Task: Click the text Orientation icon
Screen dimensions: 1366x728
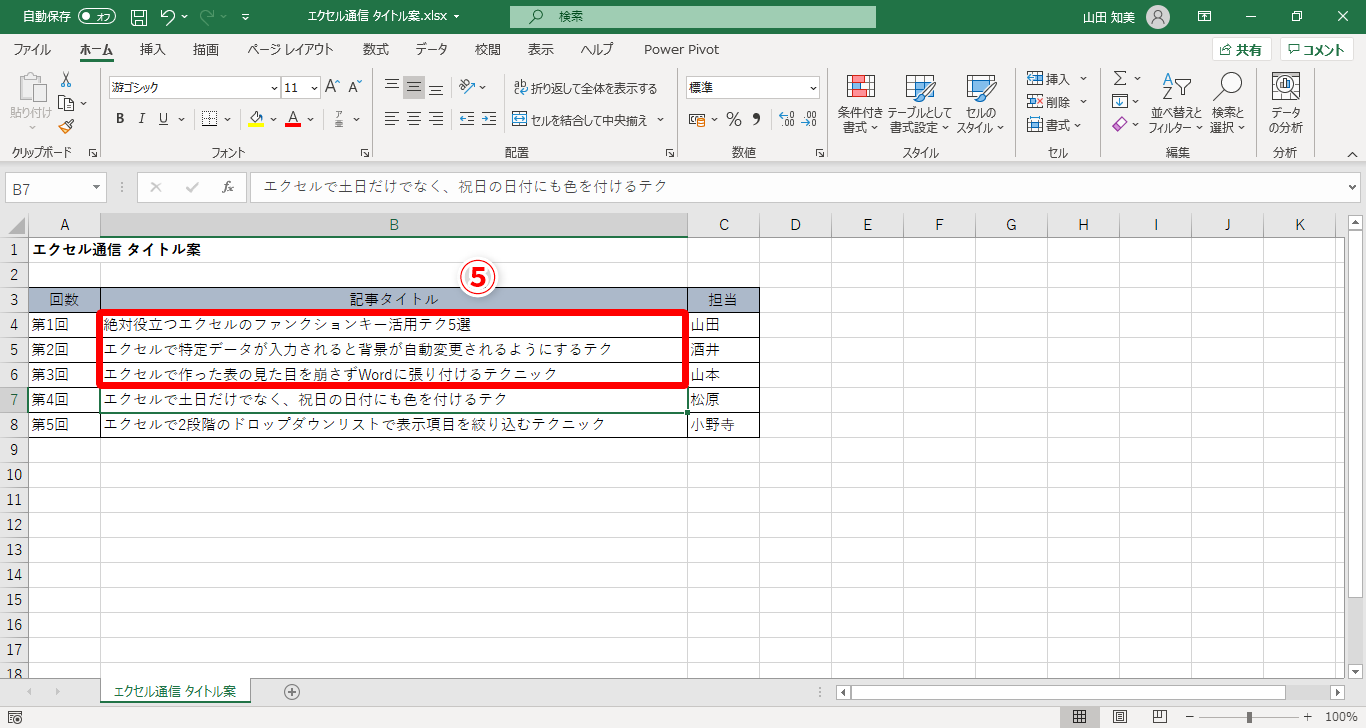Action: tap(467, 87)
